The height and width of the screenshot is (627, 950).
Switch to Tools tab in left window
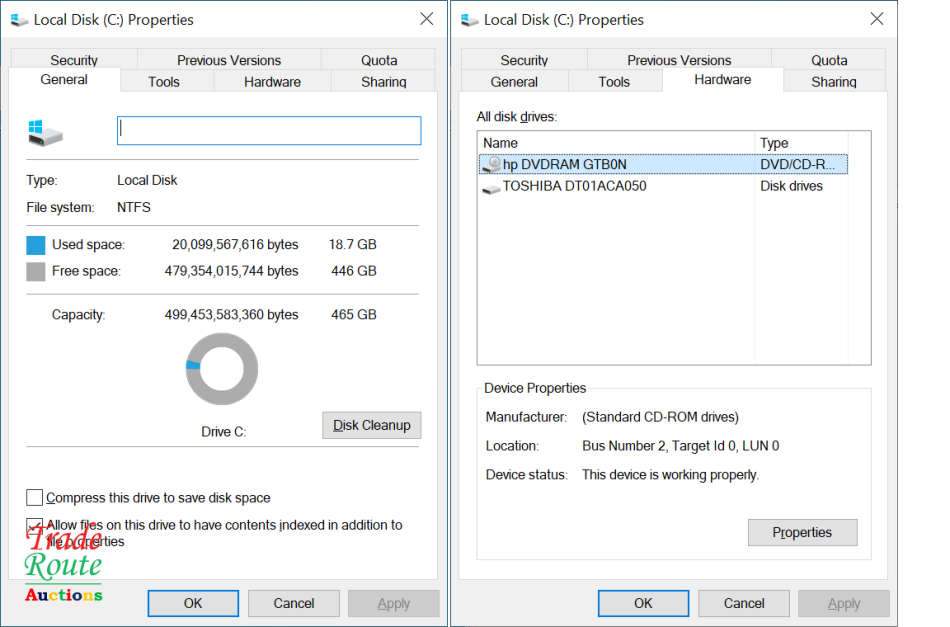164,82
